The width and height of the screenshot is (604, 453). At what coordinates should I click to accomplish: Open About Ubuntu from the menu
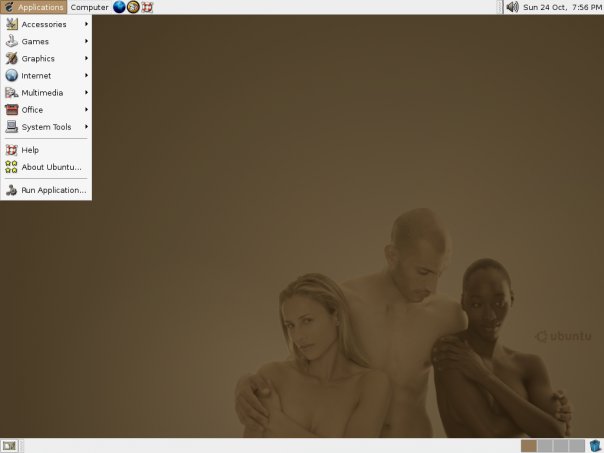(x=50, y=167)
